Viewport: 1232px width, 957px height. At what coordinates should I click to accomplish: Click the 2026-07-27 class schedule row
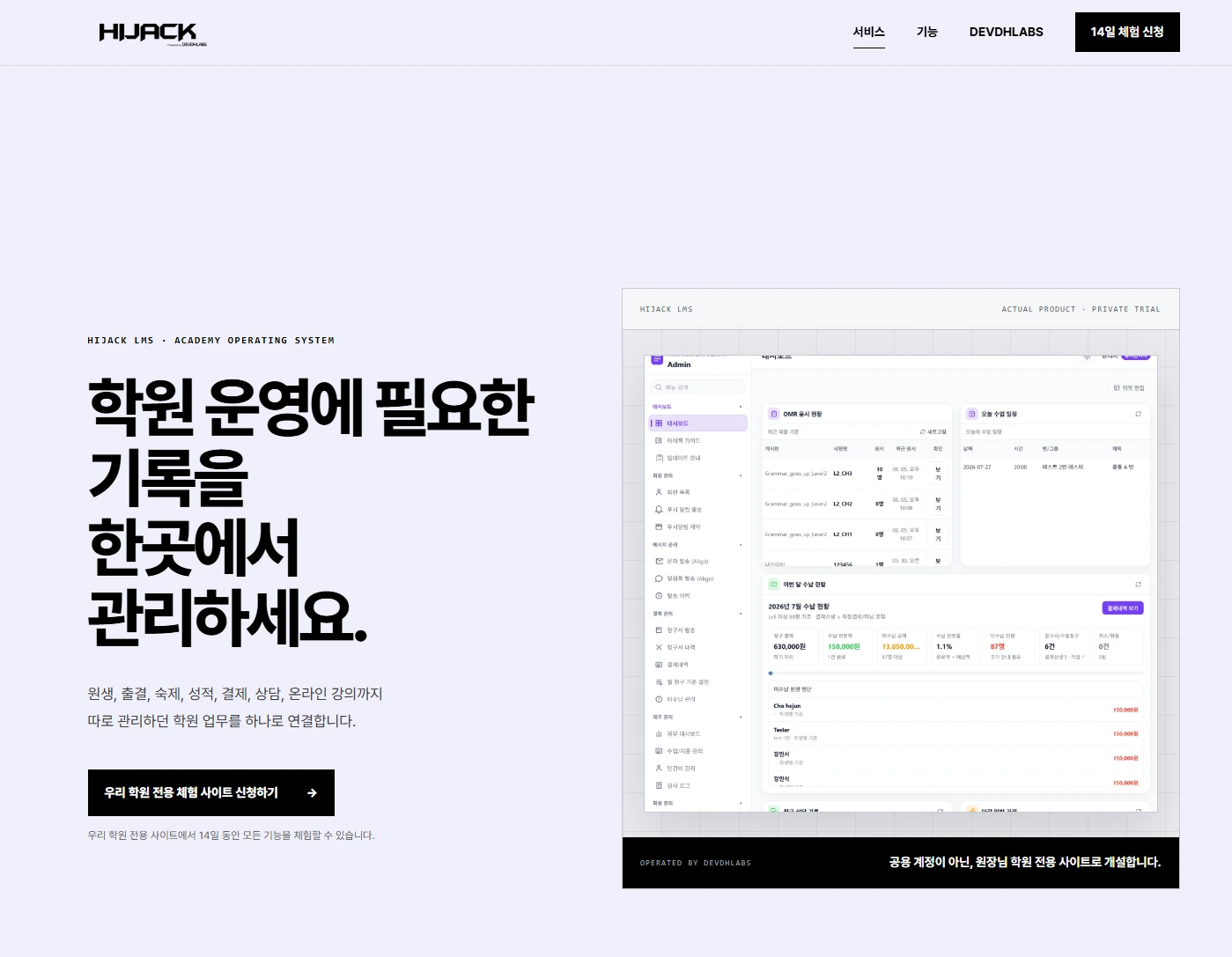coord(1055,467)
